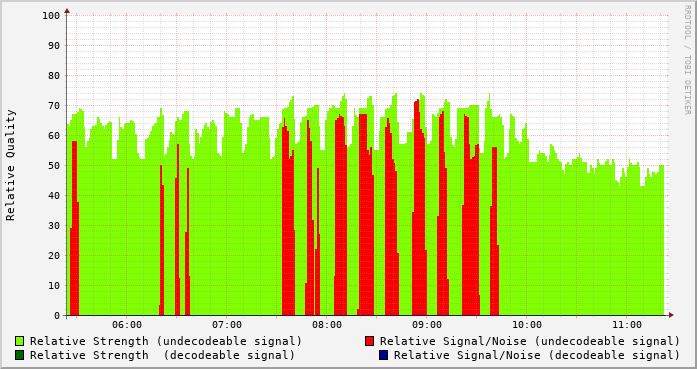
Task: Click Relative Strength (undecodeable signal) legend label
Action: pos(166,341)
